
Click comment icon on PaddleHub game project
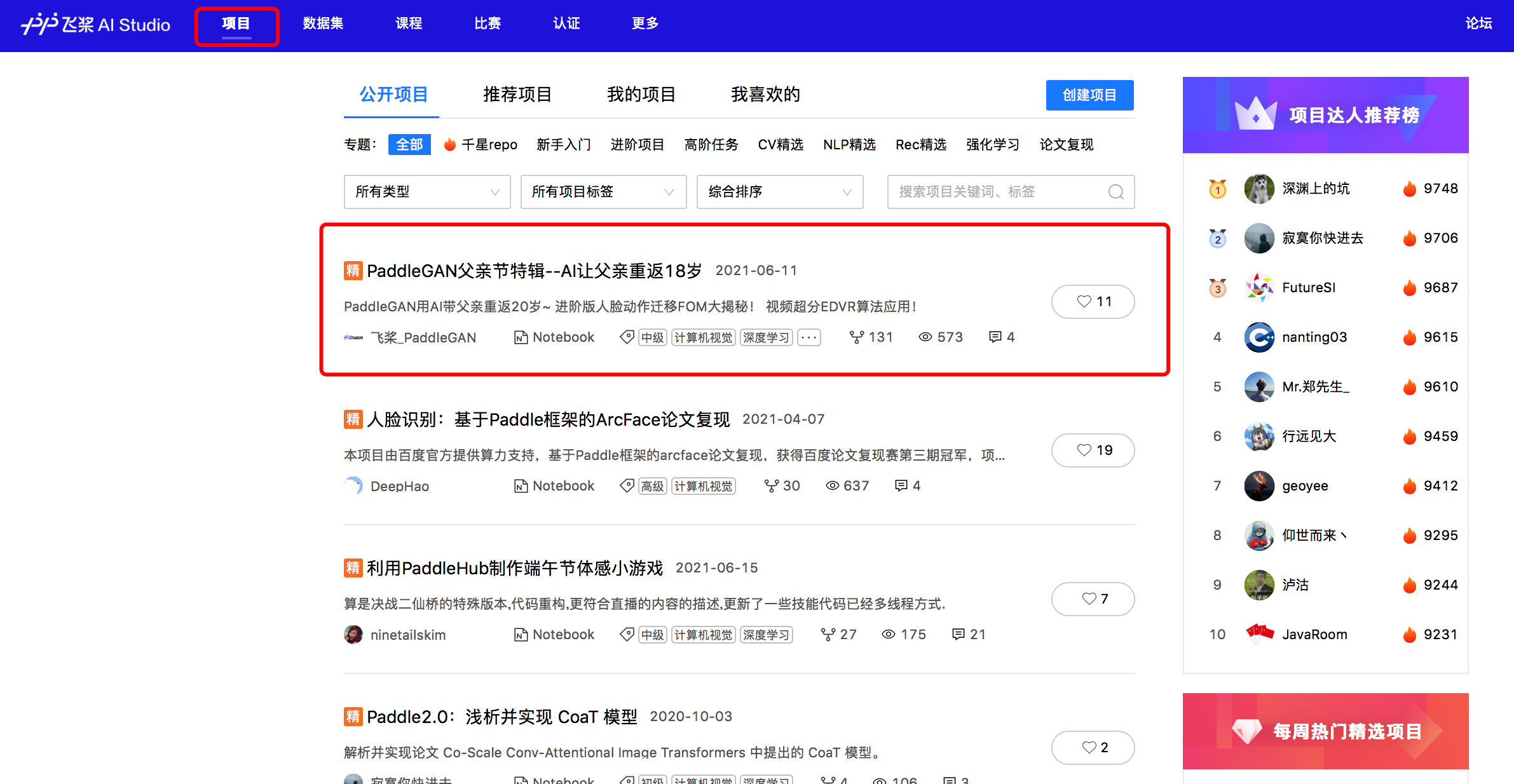click(958, 634)
